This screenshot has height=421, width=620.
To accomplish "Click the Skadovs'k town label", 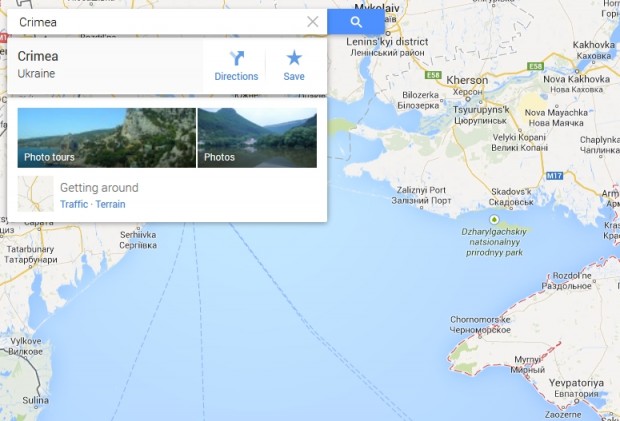I will pyautogui.click(x=511, y=191).
